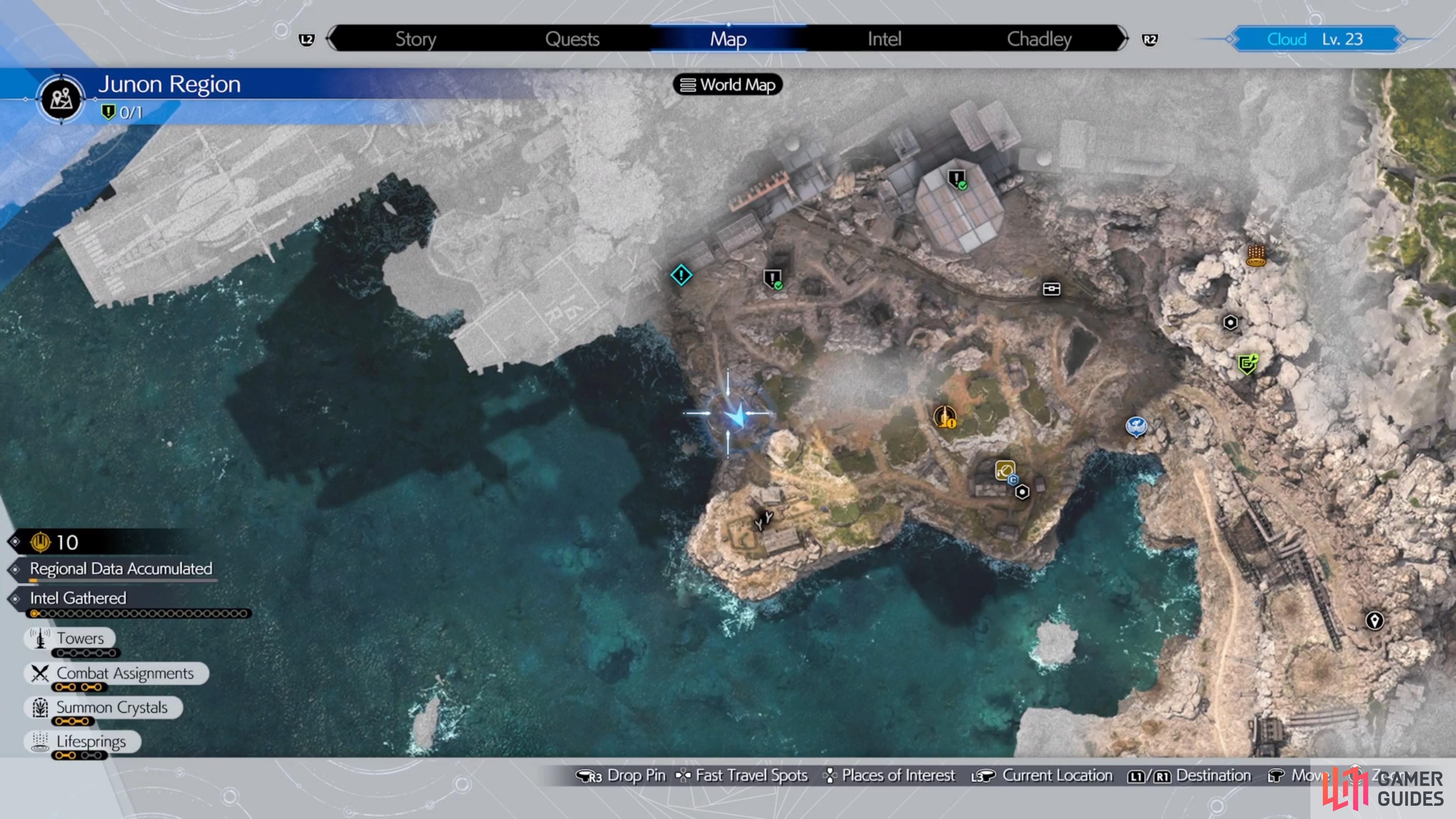Viewport: 1456px width, 819px height.
Task: Select the cyan diamond alert marker
Action: 681,275
